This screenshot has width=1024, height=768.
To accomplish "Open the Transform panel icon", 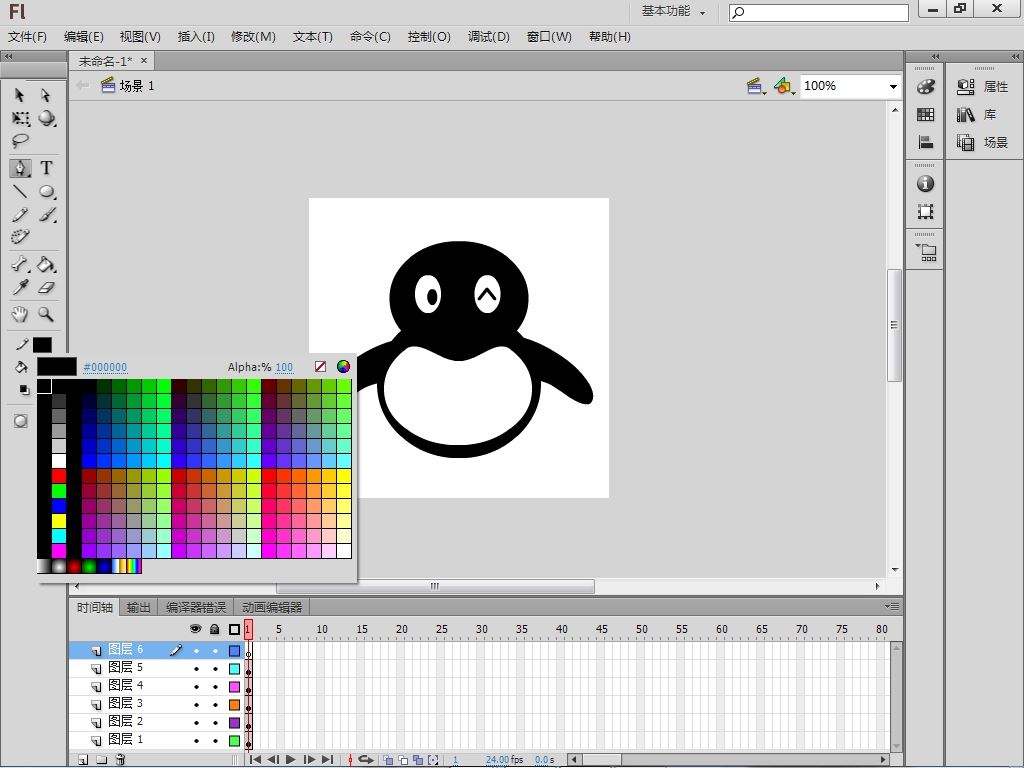I will (925, 212).
